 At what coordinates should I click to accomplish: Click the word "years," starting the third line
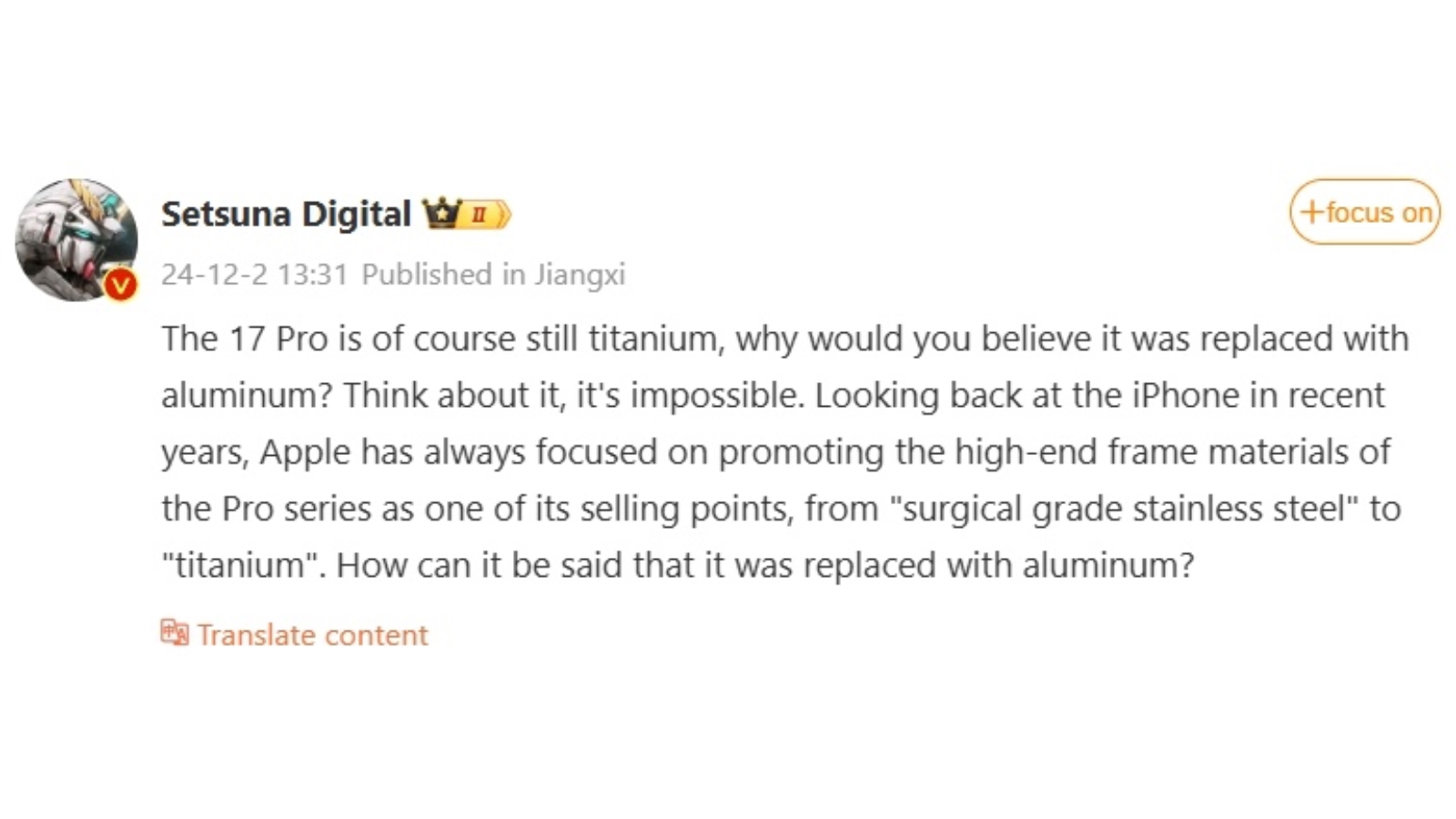(x=205, y=452)
